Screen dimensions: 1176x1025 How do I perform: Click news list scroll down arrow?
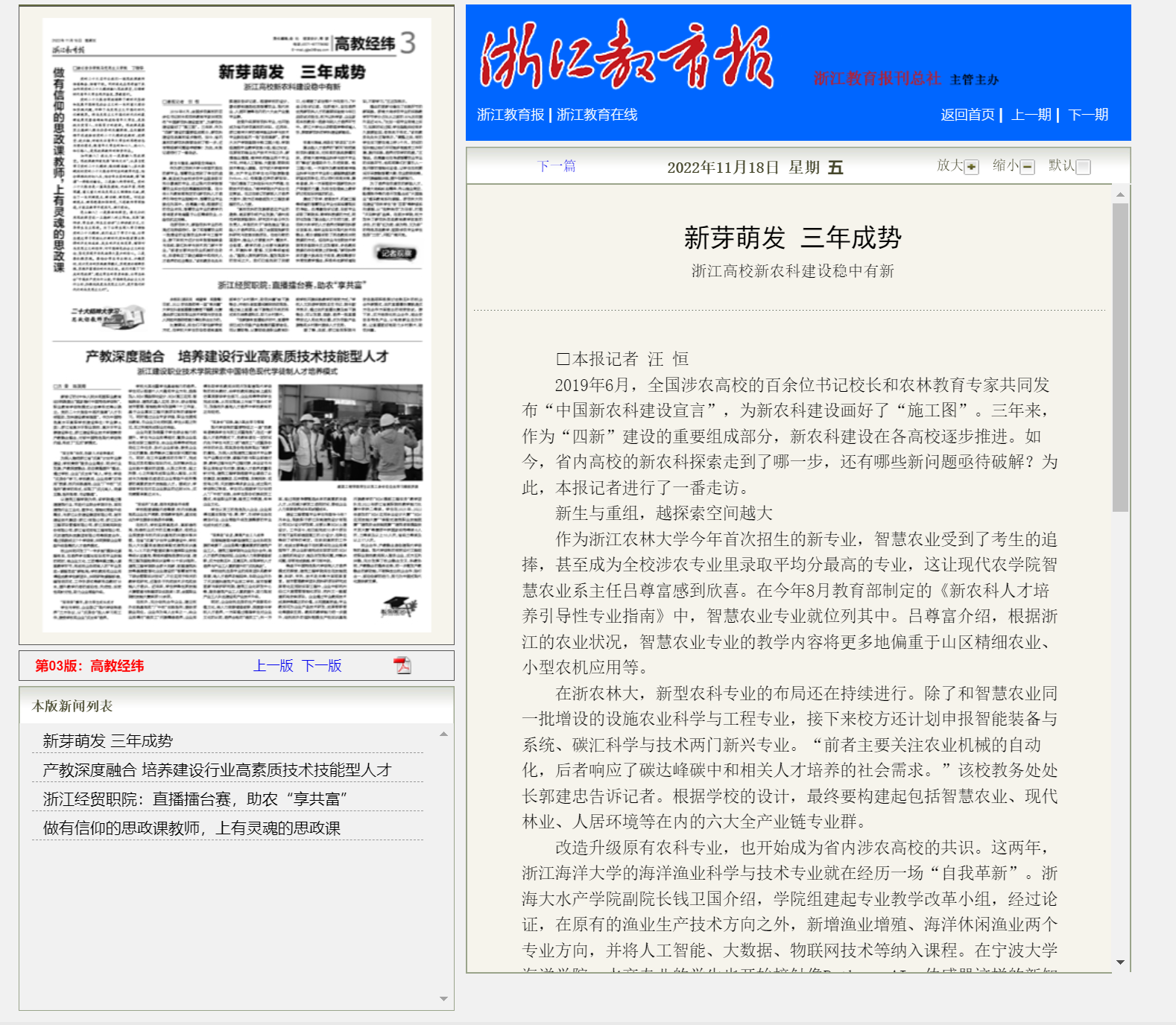(x=443, y=999)
